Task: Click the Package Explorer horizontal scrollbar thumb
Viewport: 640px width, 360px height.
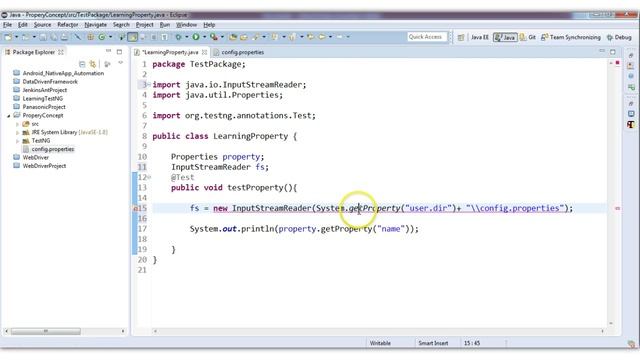Action: pos(45,331)
